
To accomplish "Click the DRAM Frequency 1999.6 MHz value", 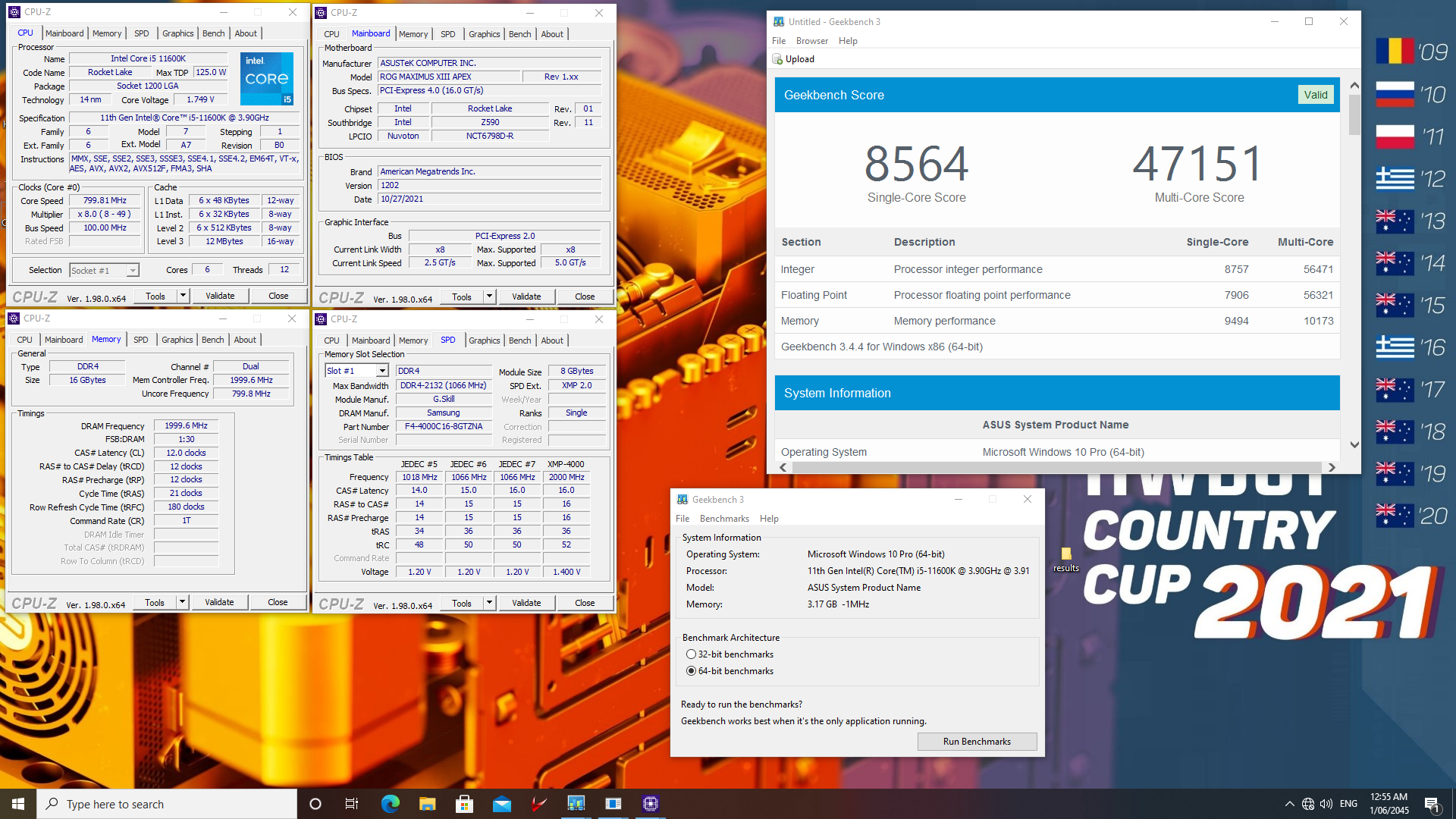I will (186, 426).
